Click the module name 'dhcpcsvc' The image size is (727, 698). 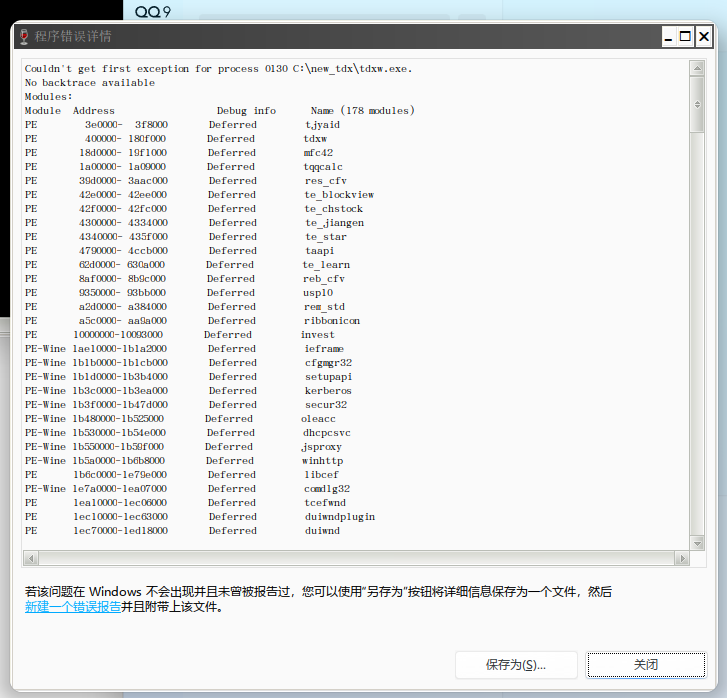[x=327, y=433]
